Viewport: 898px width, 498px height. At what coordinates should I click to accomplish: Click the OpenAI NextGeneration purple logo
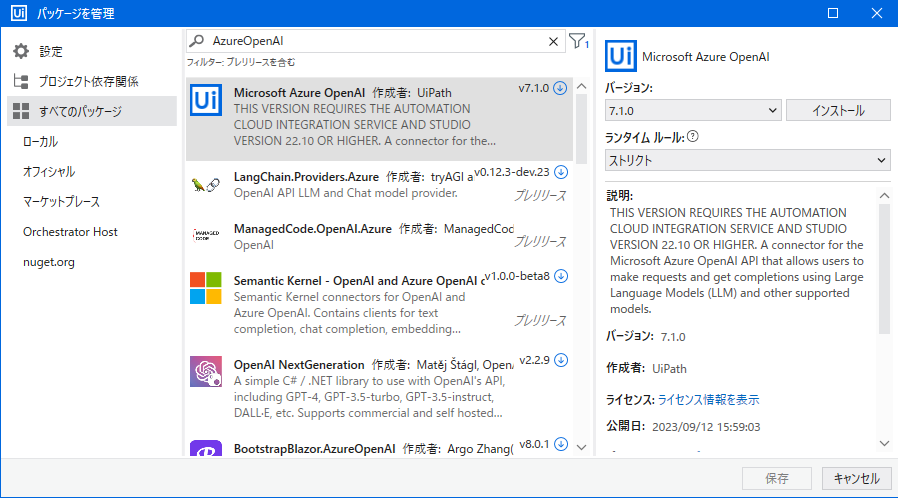pos(206,371)
